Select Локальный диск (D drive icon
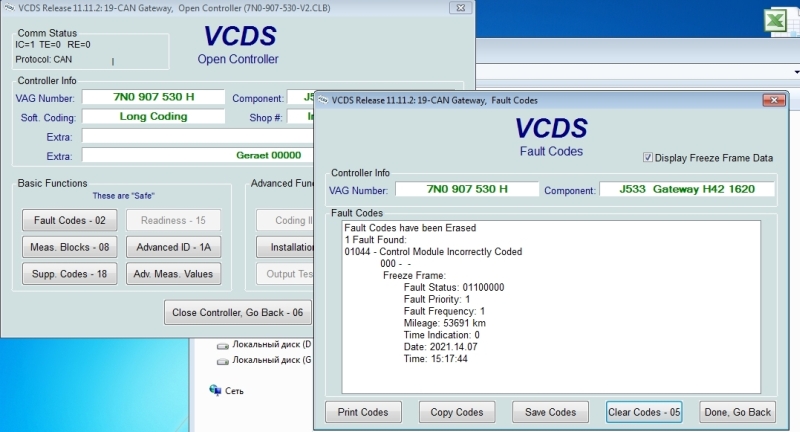This screenshot has width=800, height=432. [x=222, y=346]
